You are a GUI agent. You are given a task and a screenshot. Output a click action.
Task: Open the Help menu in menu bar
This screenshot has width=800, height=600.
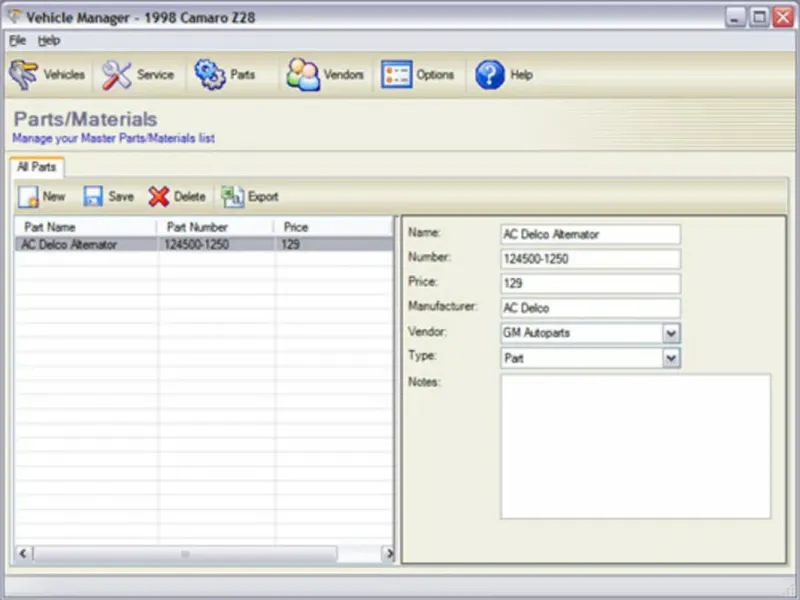click(x=49, y=40)
